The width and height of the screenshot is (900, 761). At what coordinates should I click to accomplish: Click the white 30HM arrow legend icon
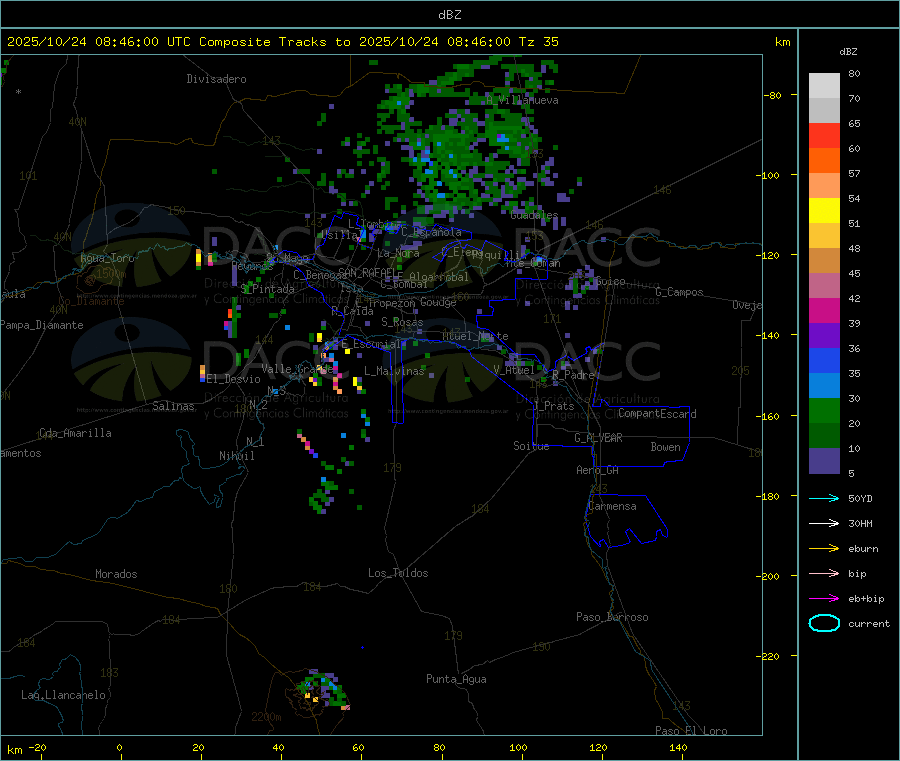[824, 523]
